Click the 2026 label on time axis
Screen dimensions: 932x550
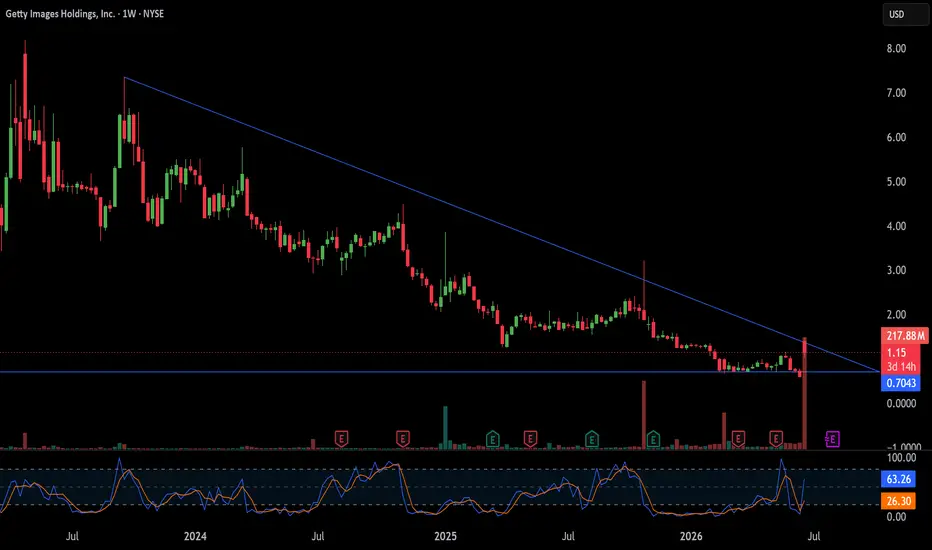[691, 536]
